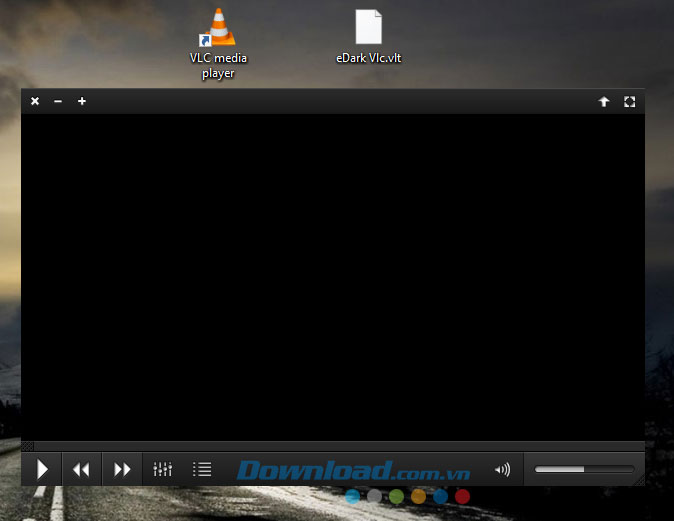This screenshot has height=521, width=674.
Task: Minimize the player with minus icon
Action: click(x=58, y=101)
